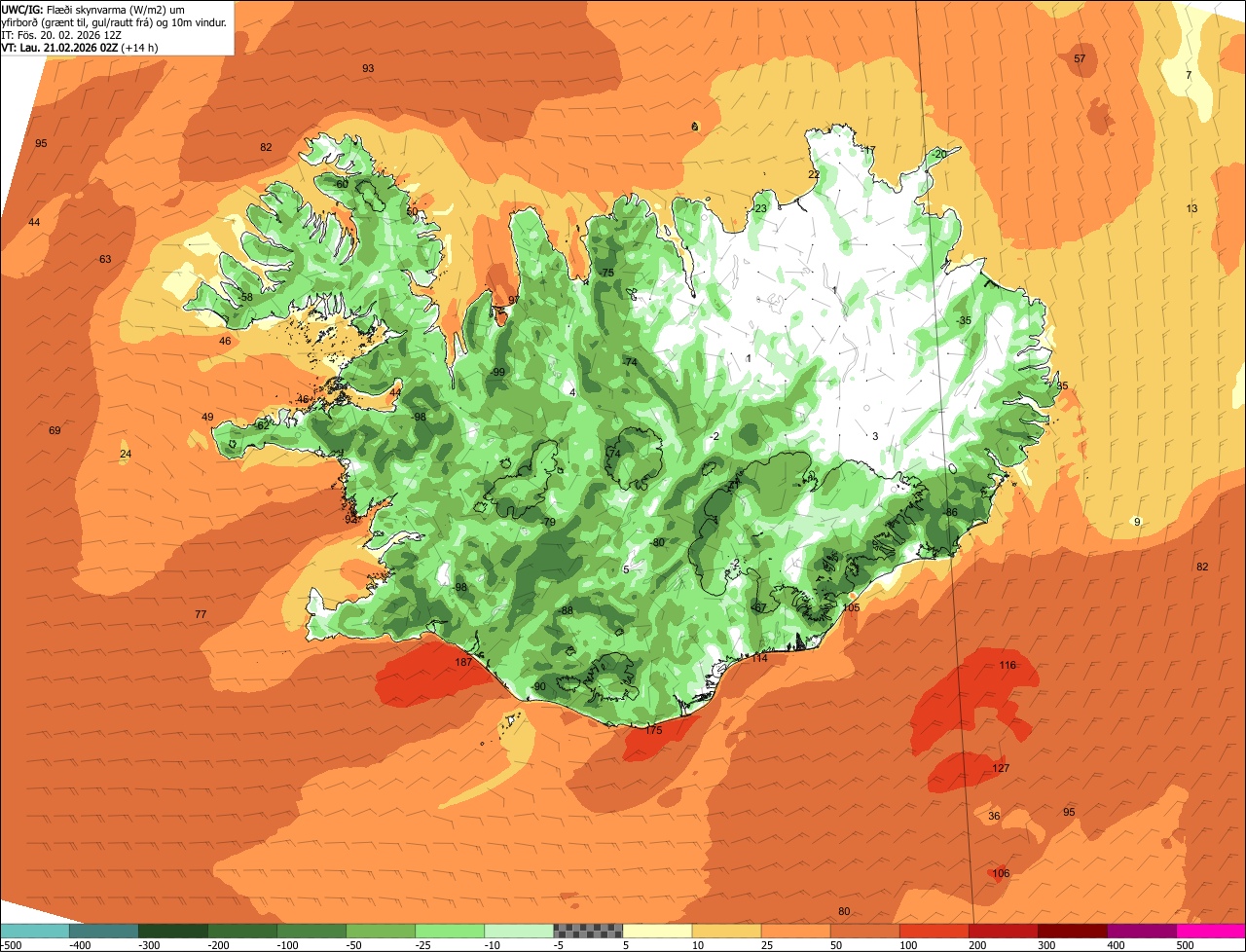1246x952 pixels.
Task: Click the map value 127
Action: click(1001, 769)
